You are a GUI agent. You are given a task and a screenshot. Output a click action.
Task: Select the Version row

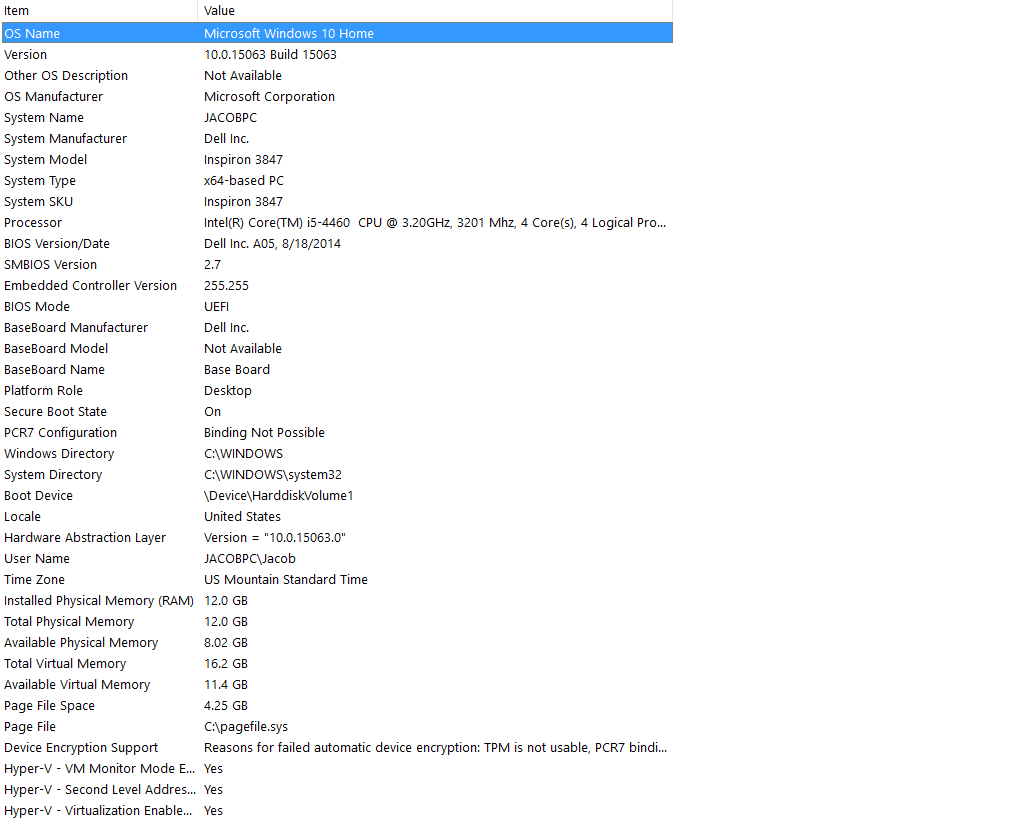click(337, 55)
